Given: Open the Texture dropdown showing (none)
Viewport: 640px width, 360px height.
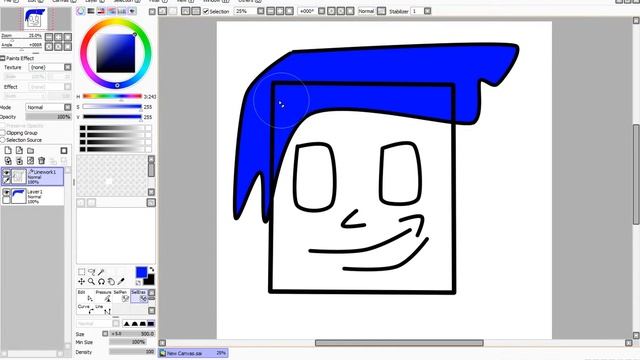Looking at the screenshot, I should click(49, 67).
